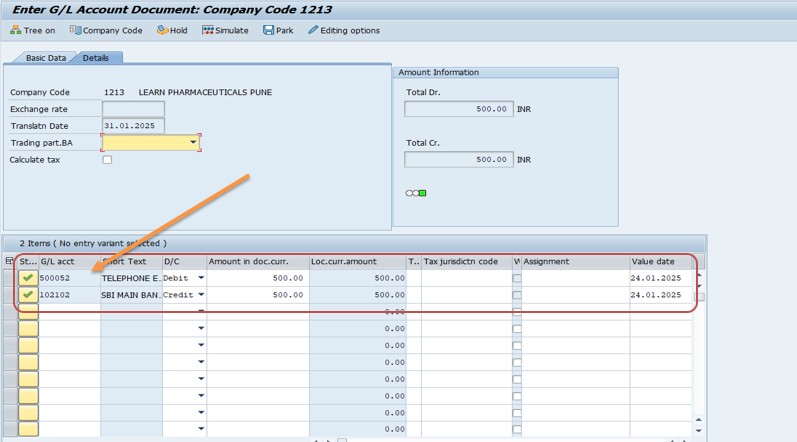
Task: Click the Total Dr. amount field
Action: click(459, 109)
